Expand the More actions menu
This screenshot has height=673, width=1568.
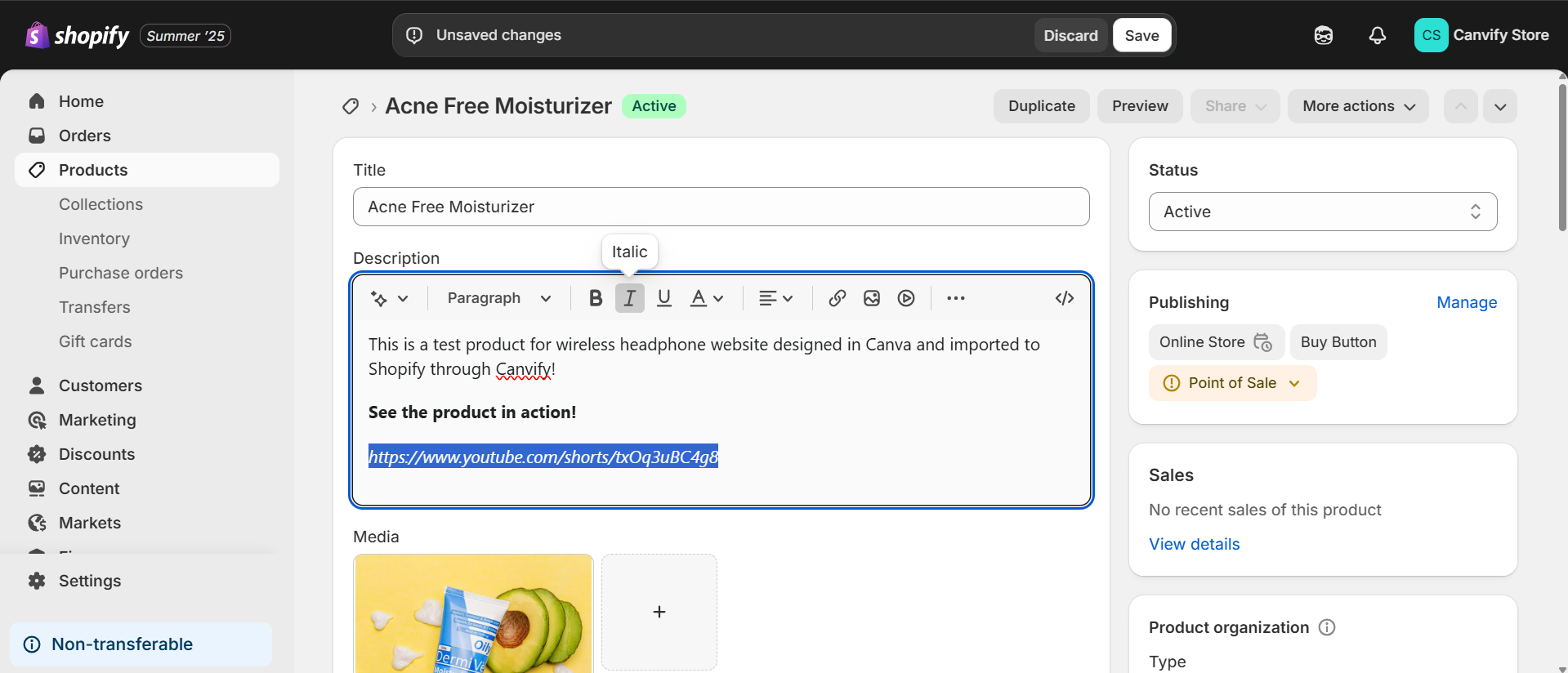tap(1357, 106)
